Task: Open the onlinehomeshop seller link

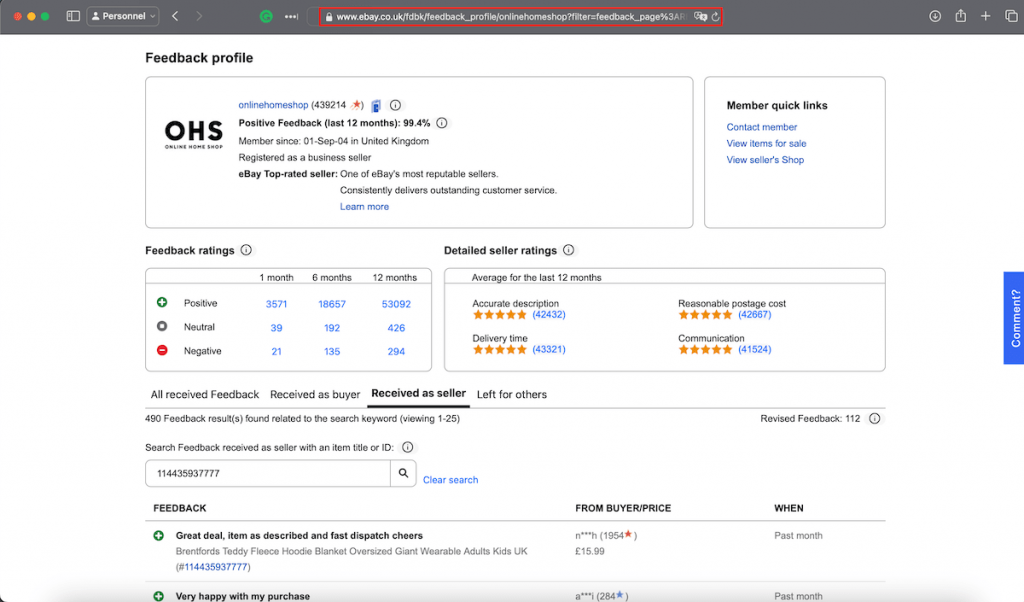Action: (x=273, y=104)
